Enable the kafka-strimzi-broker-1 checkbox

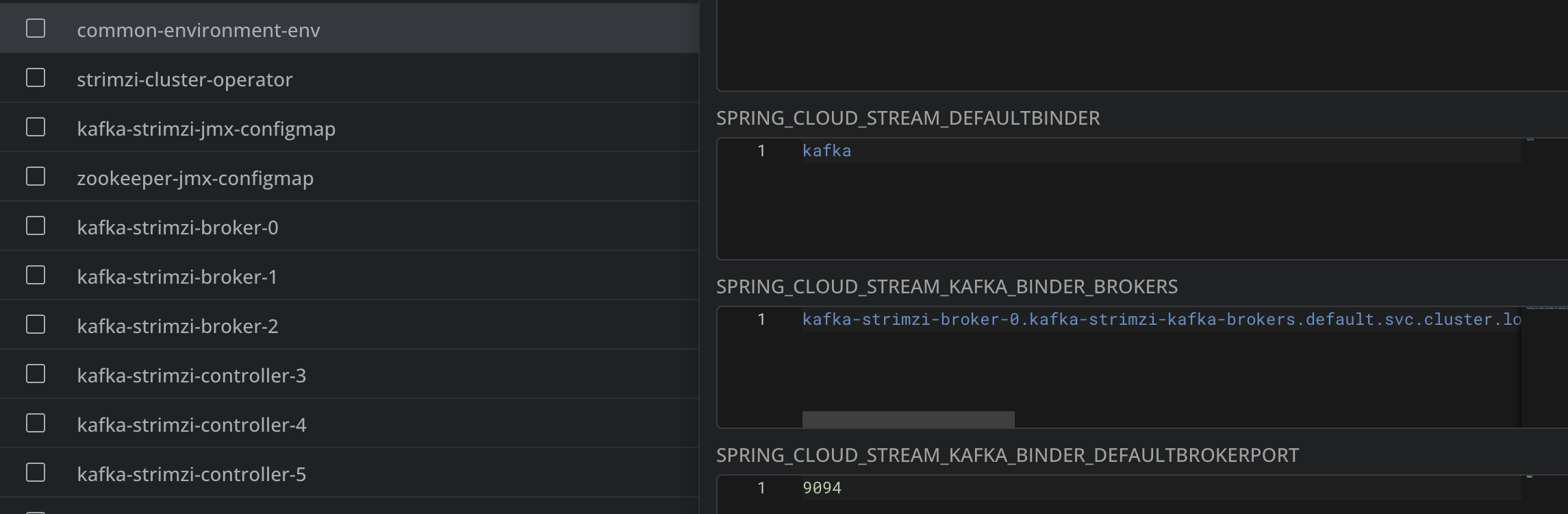36,275
